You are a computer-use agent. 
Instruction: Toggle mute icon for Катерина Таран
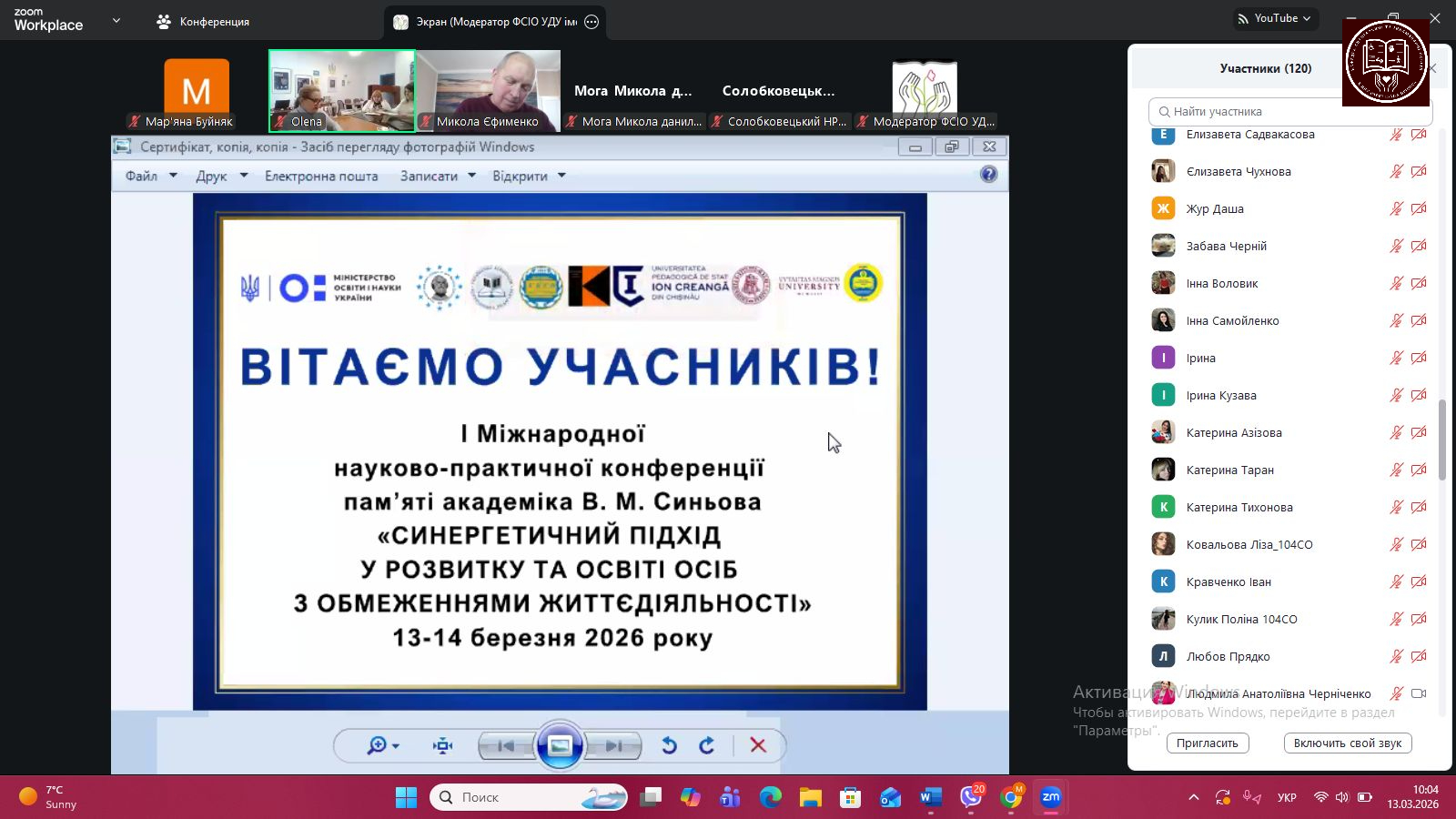pyautogui.click(x=1396, y=470)
